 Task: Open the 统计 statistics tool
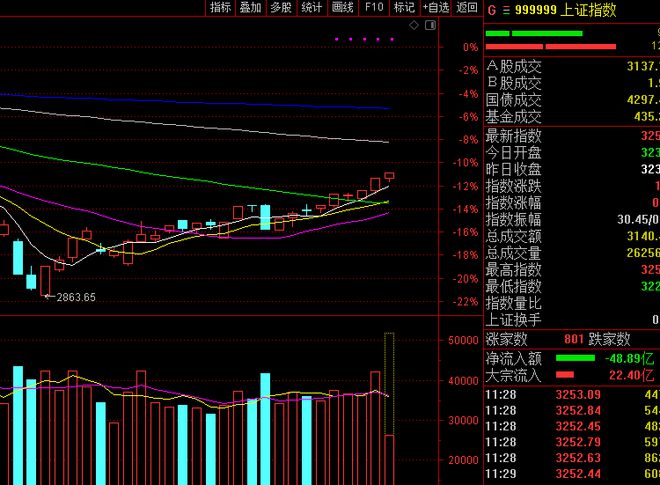pos(311,7)
